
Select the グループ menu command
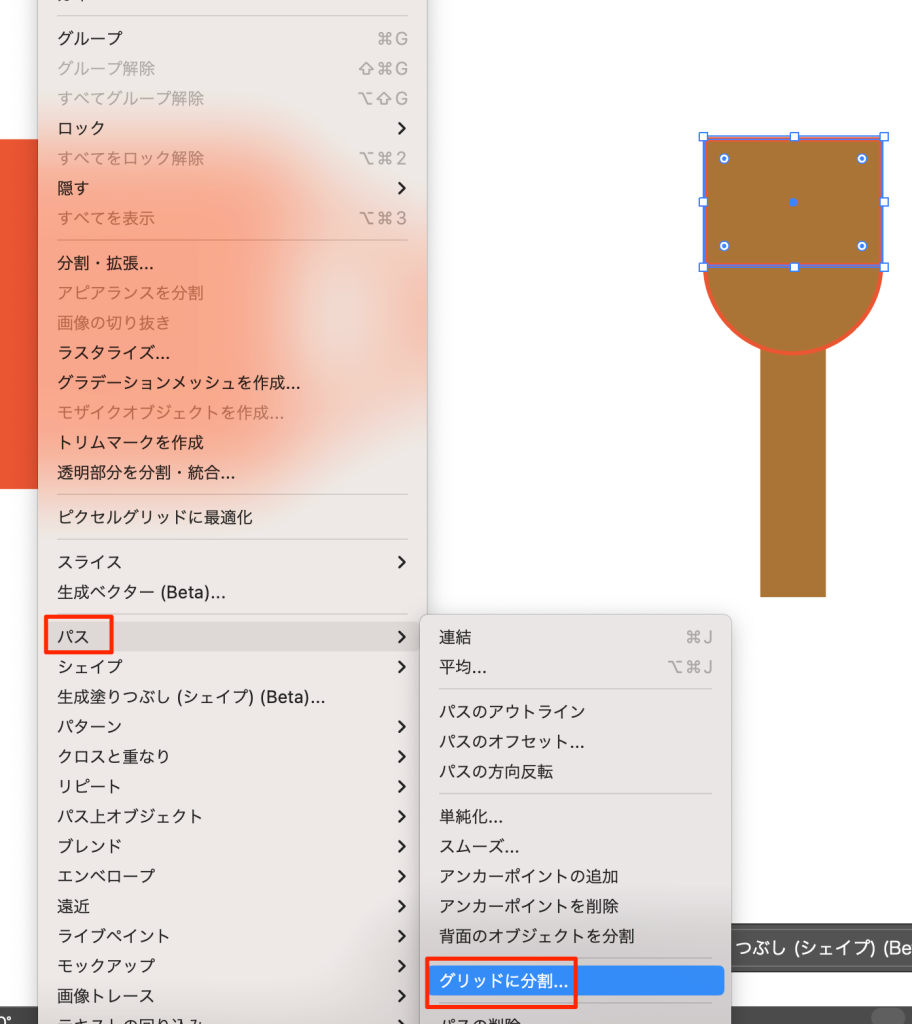pos(90,38)
